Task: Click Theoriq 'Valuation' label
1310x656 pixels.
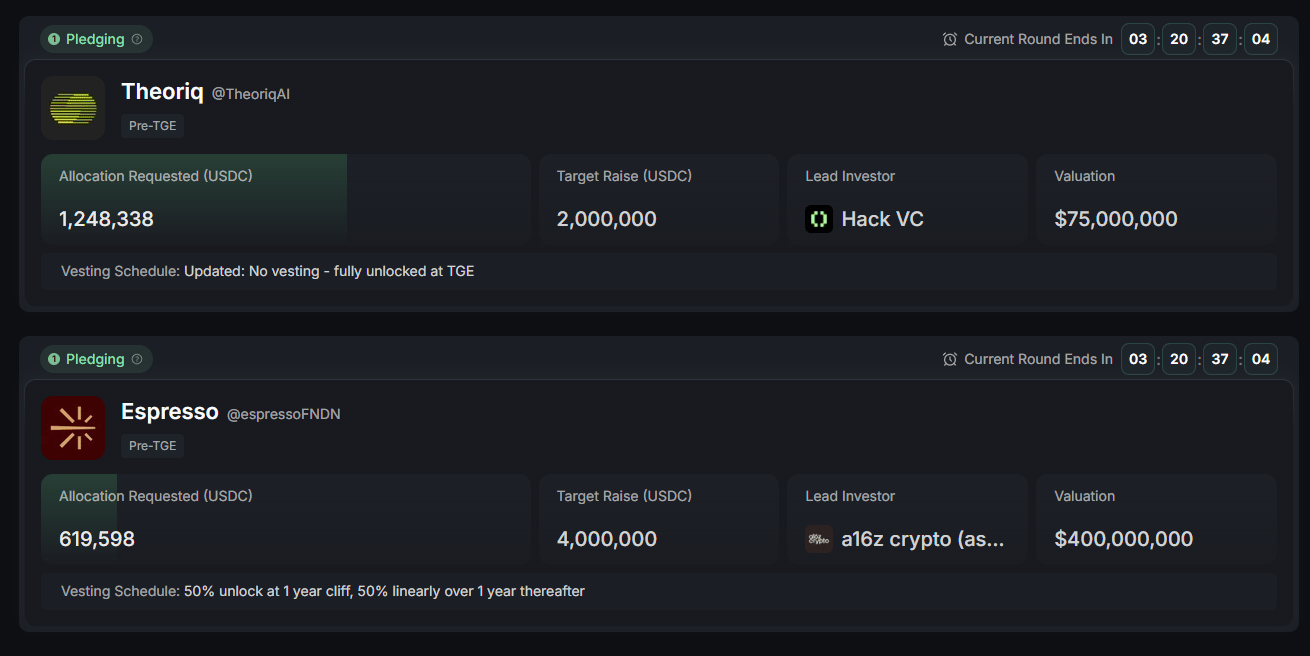Action: point(1084,176)
